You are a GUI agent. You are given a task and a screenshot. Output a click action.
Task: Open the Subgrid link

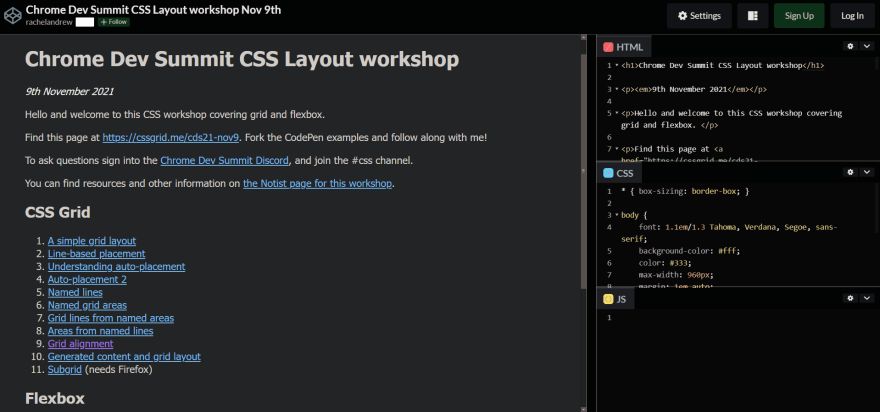(65, 370)
